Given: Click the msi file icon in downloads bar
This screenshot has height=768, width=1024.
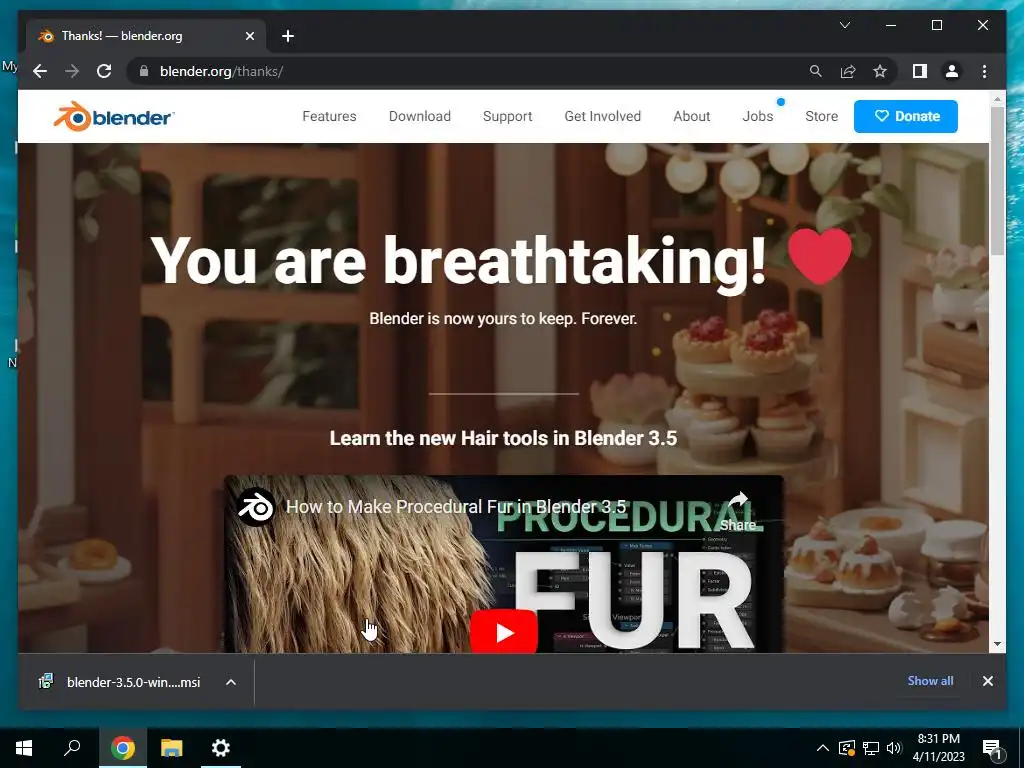Looking at the screenshot, I should coord(46,682).
